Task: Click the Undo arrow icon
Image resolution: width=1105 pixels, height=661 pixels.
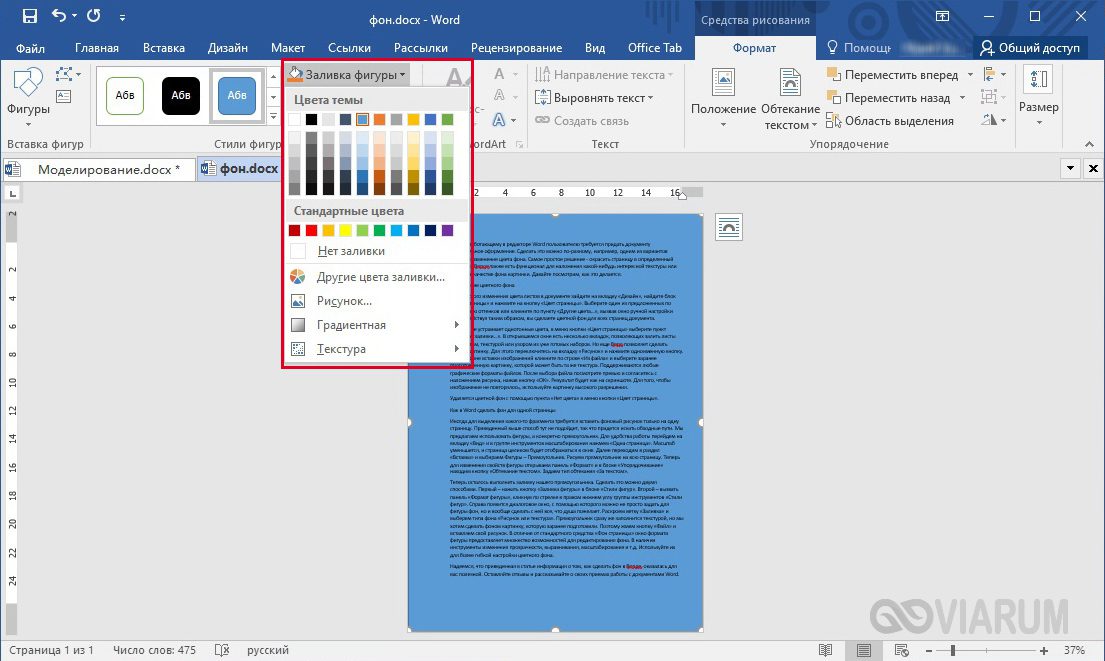Action: click(x=58, y=16)
